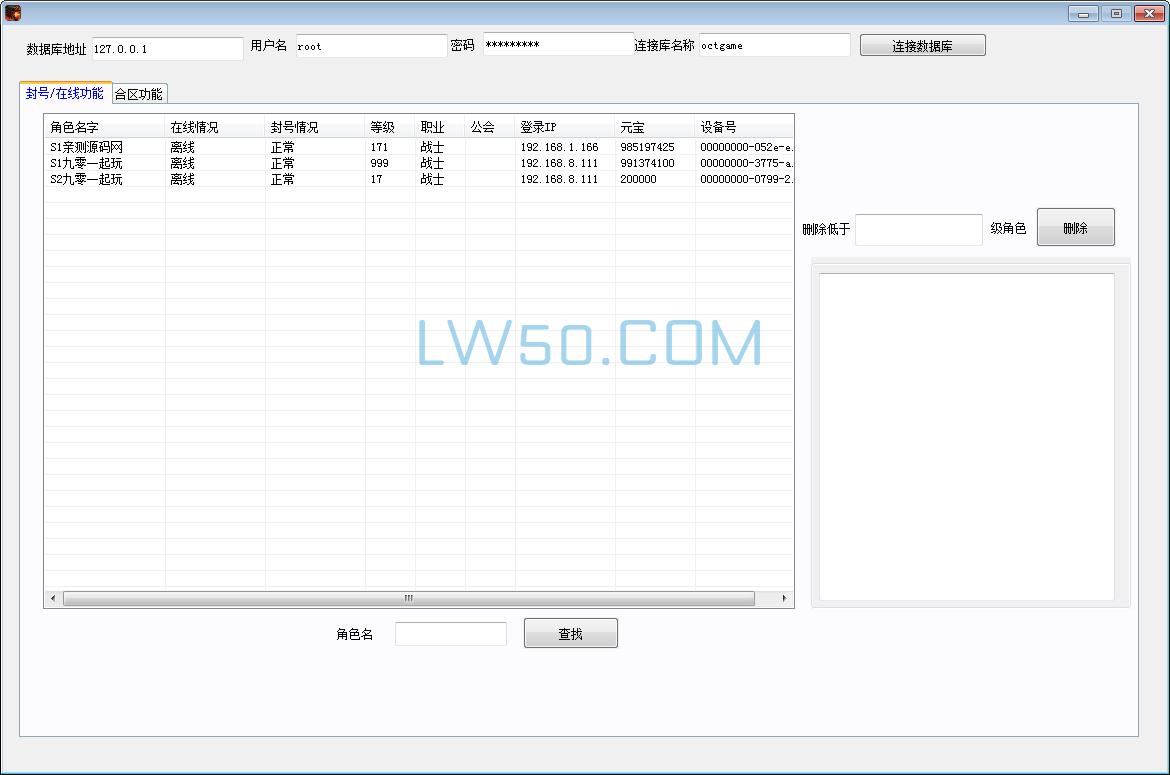
Task: Click the 查找 search button
Action: 570,632
